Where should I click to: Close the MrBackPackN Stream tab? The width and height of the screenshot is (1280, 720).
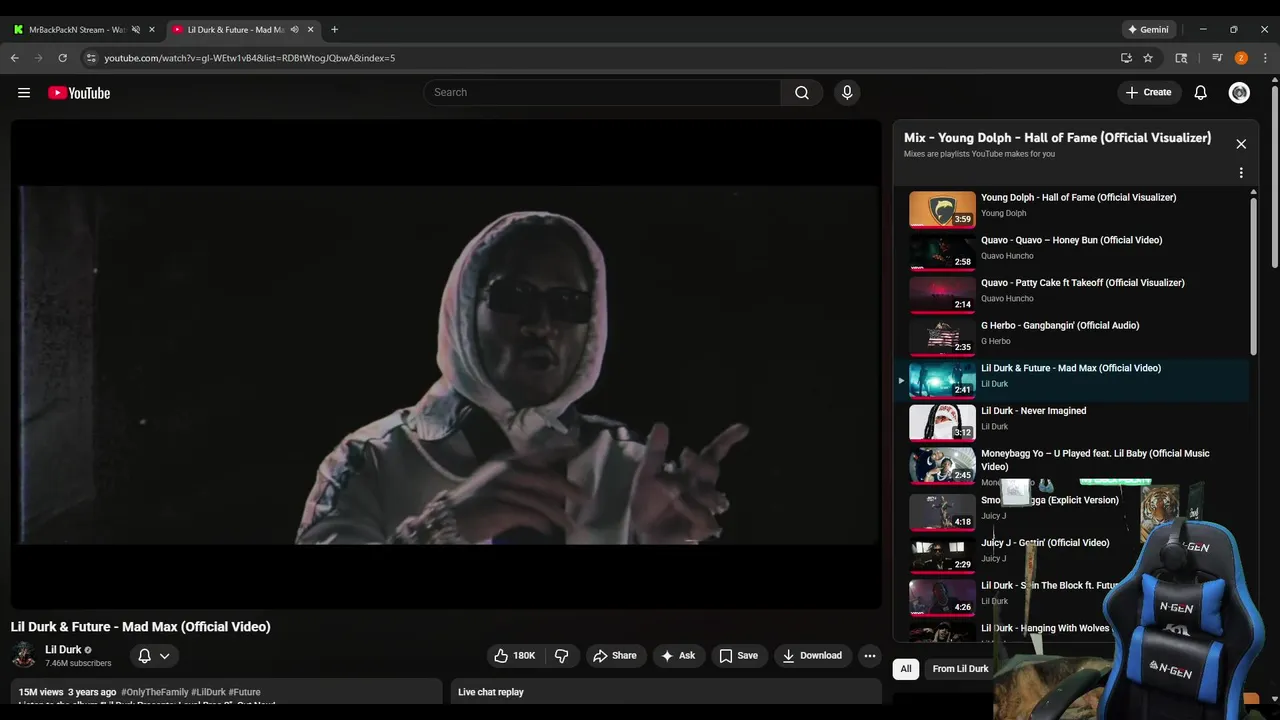[x=152, y=30]
